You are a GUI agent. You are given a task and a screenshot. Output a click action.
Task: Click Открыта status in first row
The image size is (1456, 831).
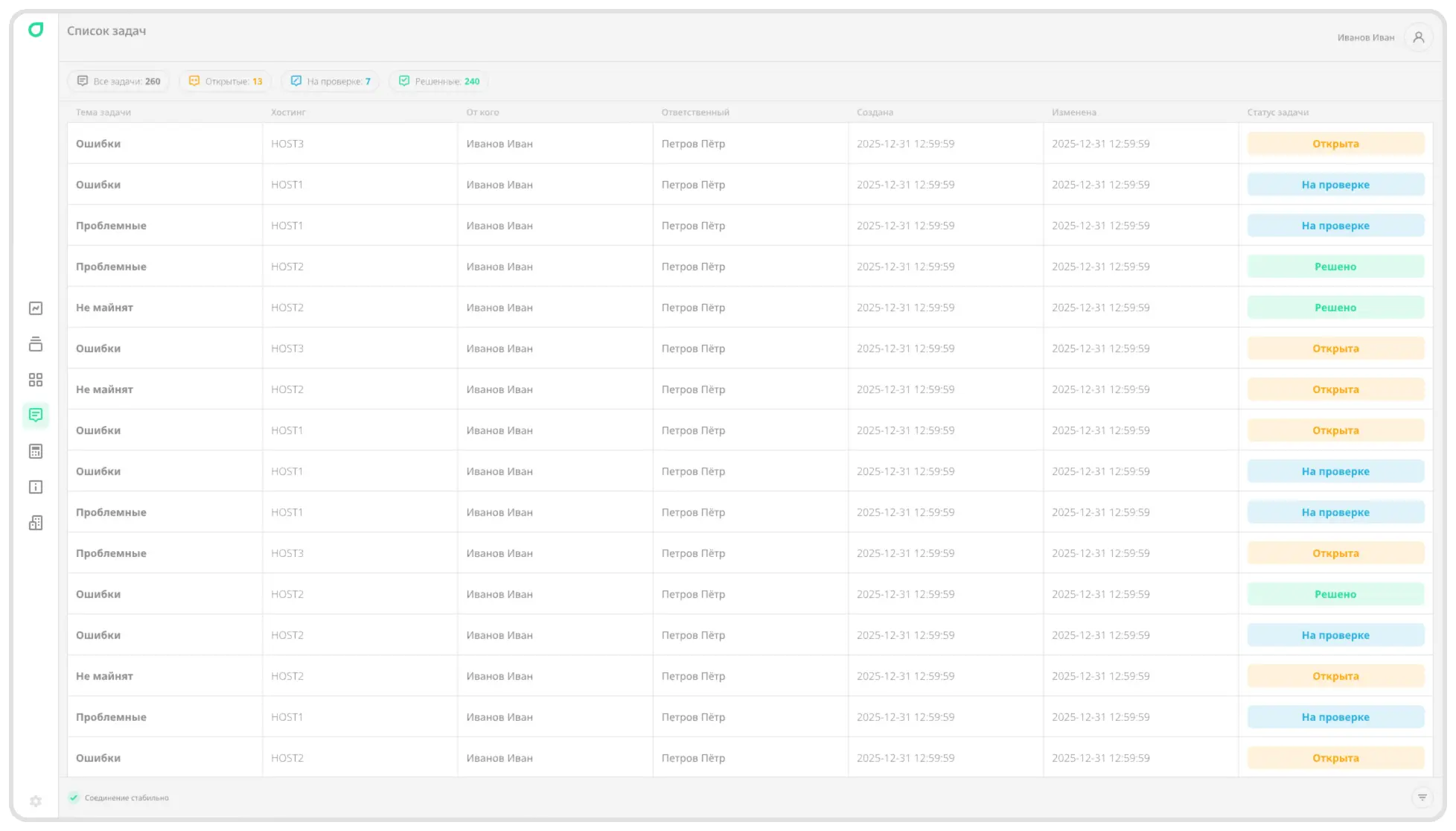click(x=1335, y=144)
